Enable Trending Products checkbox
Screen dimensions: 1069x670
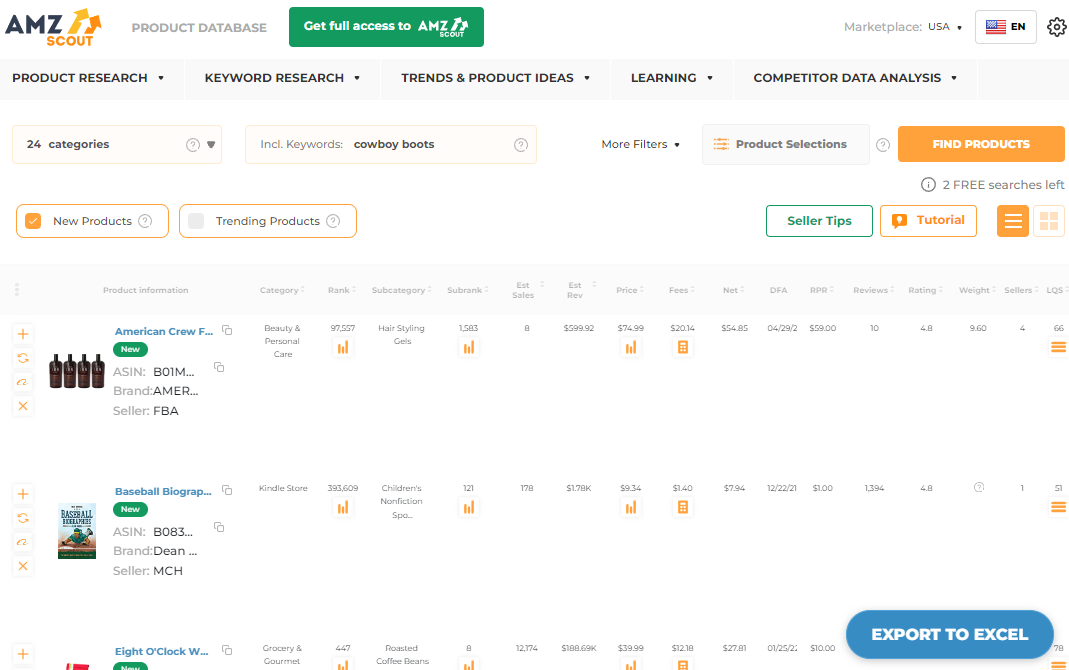196,221
